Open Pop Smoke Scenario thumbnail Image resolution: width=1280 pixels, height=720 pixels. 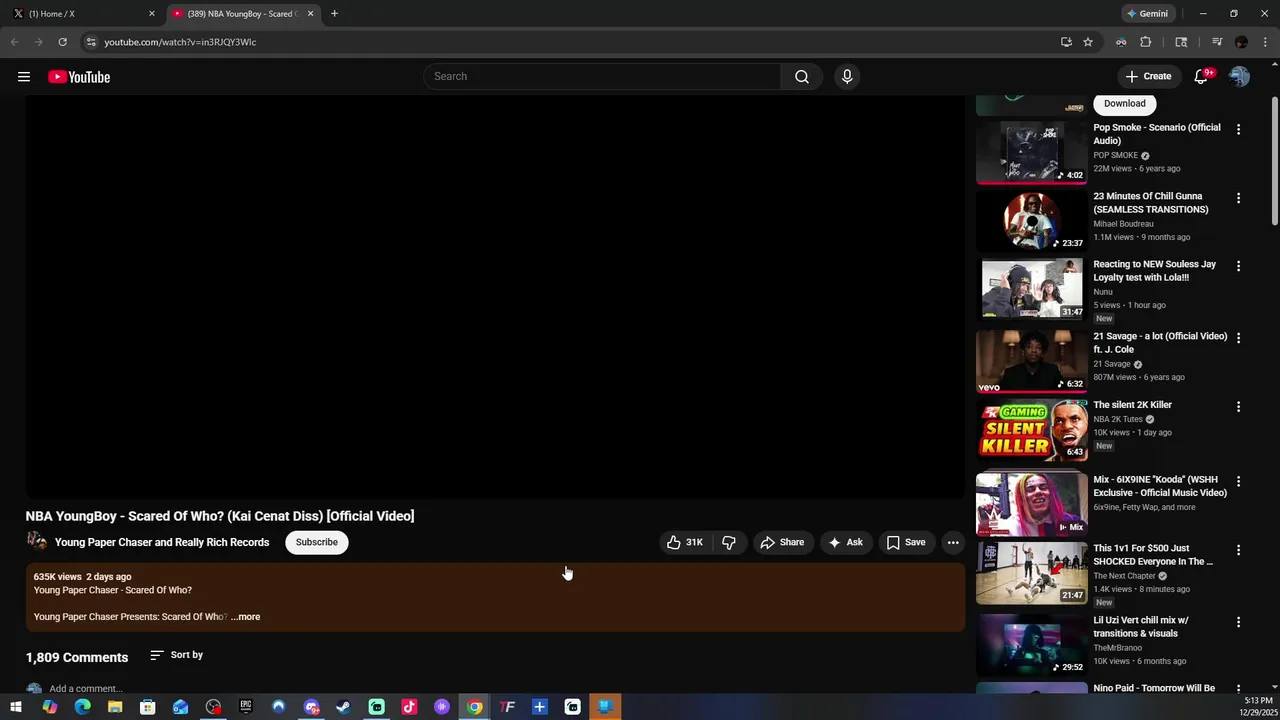(1031, 153)
